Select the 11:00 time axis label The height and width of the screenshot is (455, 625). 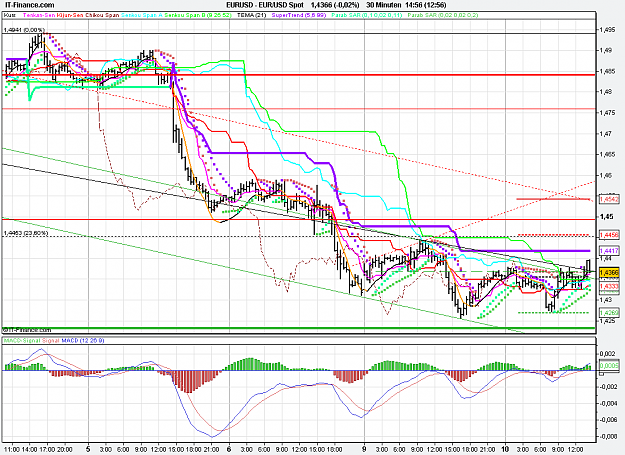(12, 449)
